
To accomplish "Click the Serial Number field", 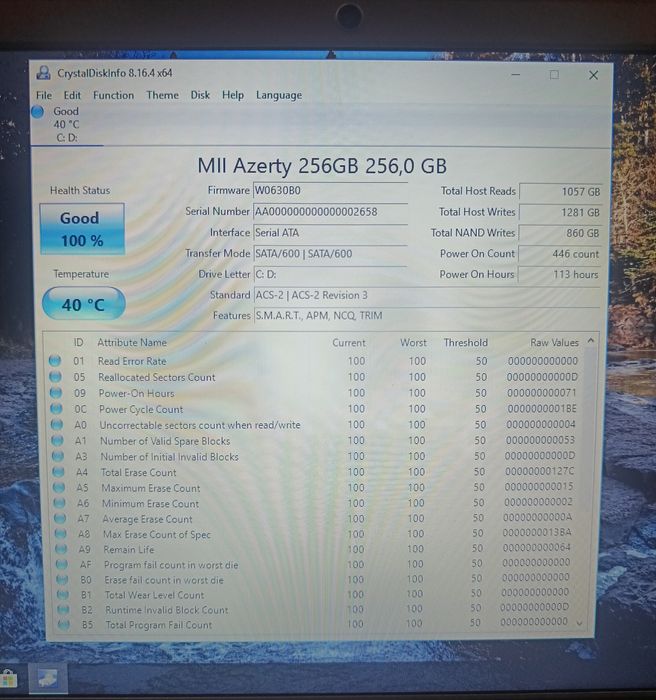I will [330, 212].
